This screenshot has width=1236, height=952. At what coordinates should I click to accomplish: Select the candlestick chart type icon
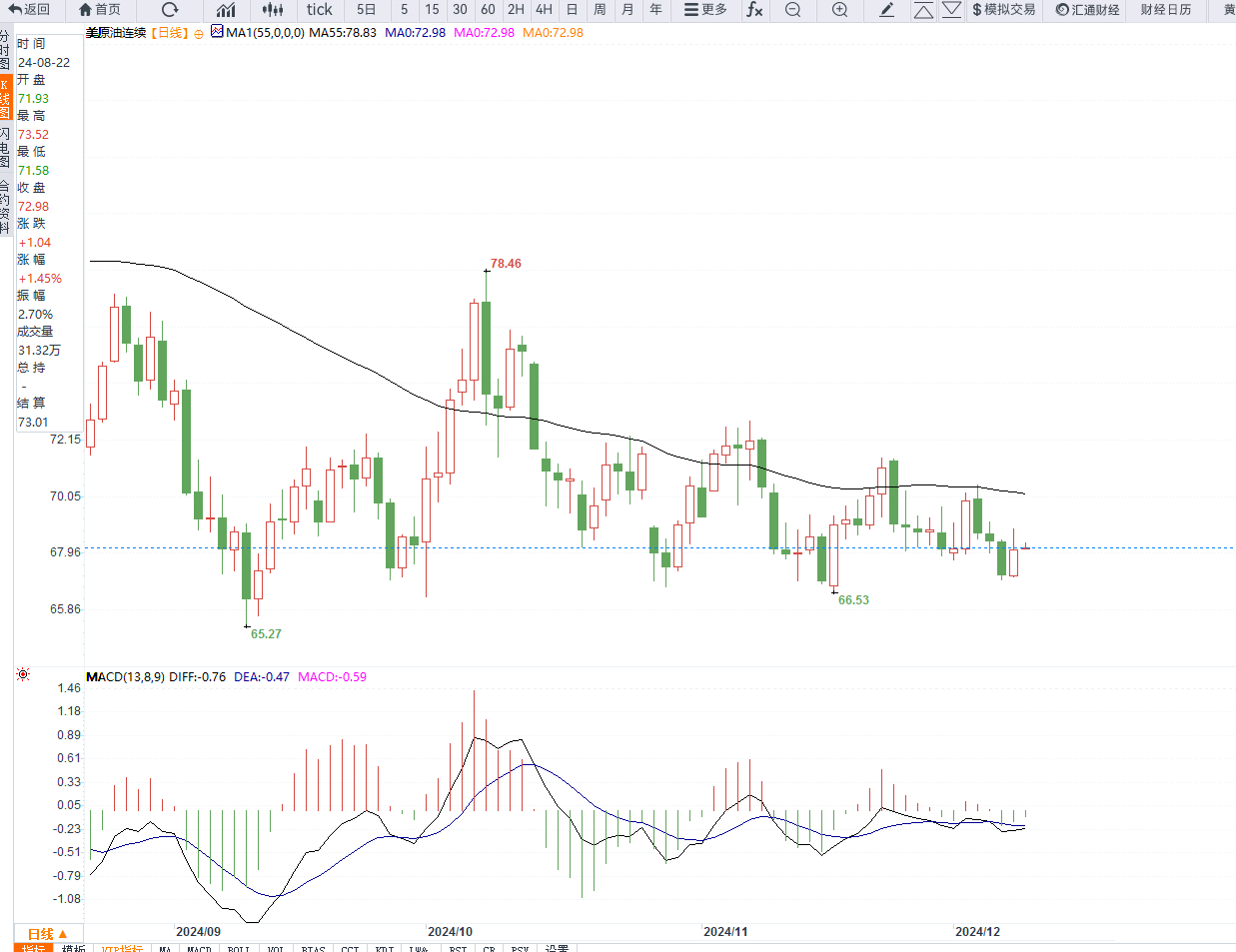pos(273,10)
